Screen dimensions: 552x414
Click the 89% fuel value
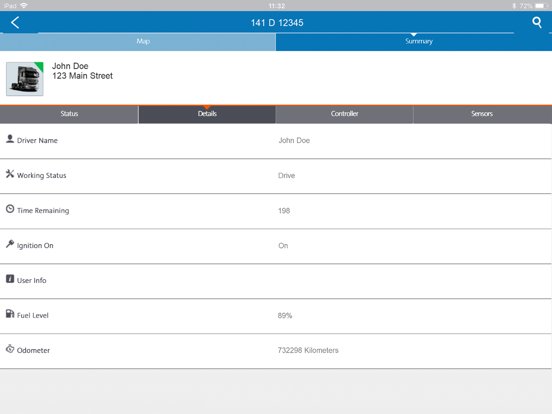(x=285, y=315)
